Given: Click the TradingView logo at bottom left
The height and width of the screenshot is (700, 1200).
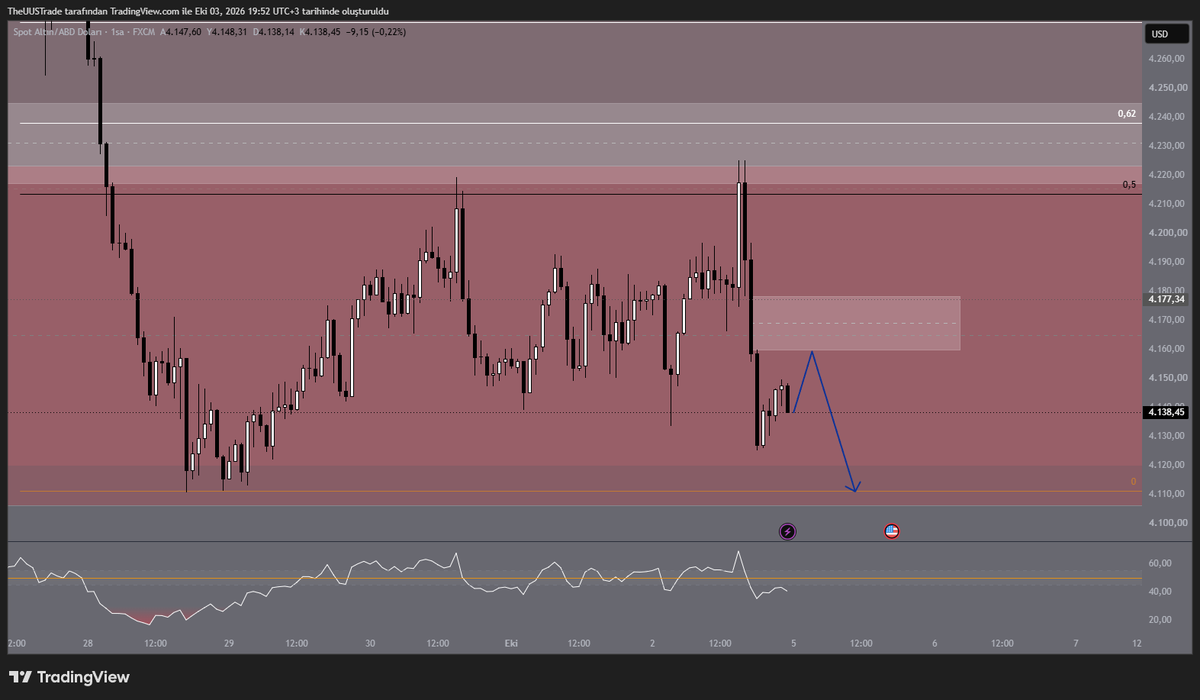Looking at the screenshot, I should pyautogui.click(x=69, y=677).
